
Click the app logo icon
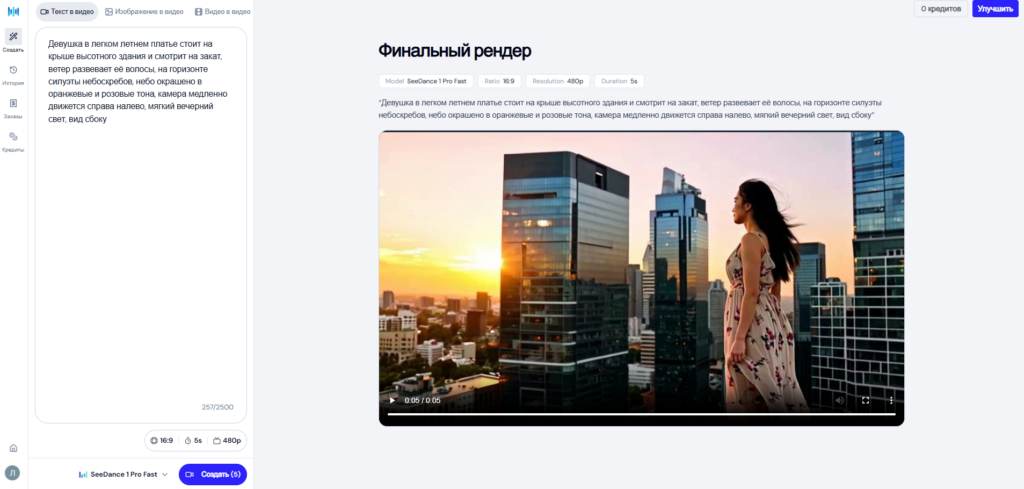(x=13, y=12)
